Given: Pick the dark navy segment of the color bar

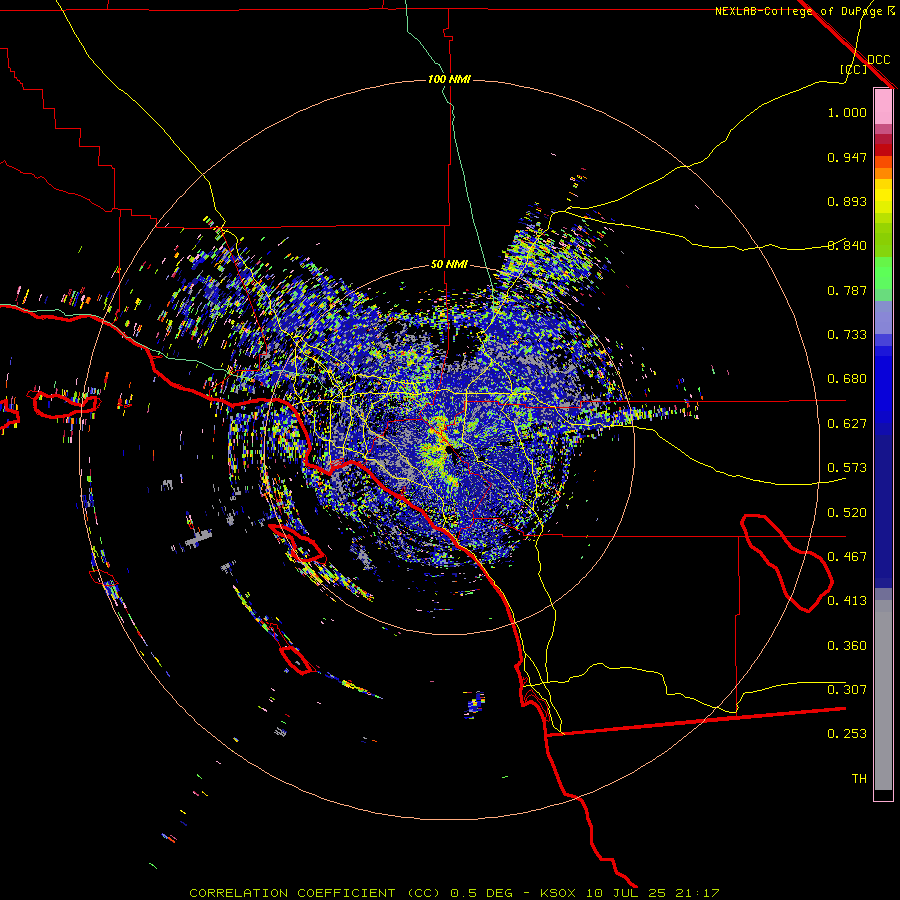Looking at the screenshot, I should coord(883,511).
